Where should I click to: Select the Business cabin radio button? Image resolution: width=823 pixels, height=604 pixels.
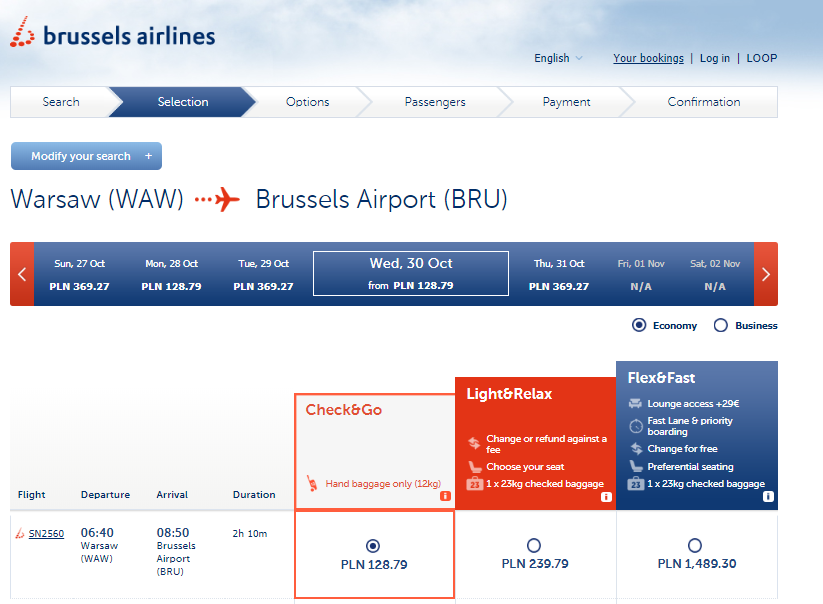click(x=721, y=325)
